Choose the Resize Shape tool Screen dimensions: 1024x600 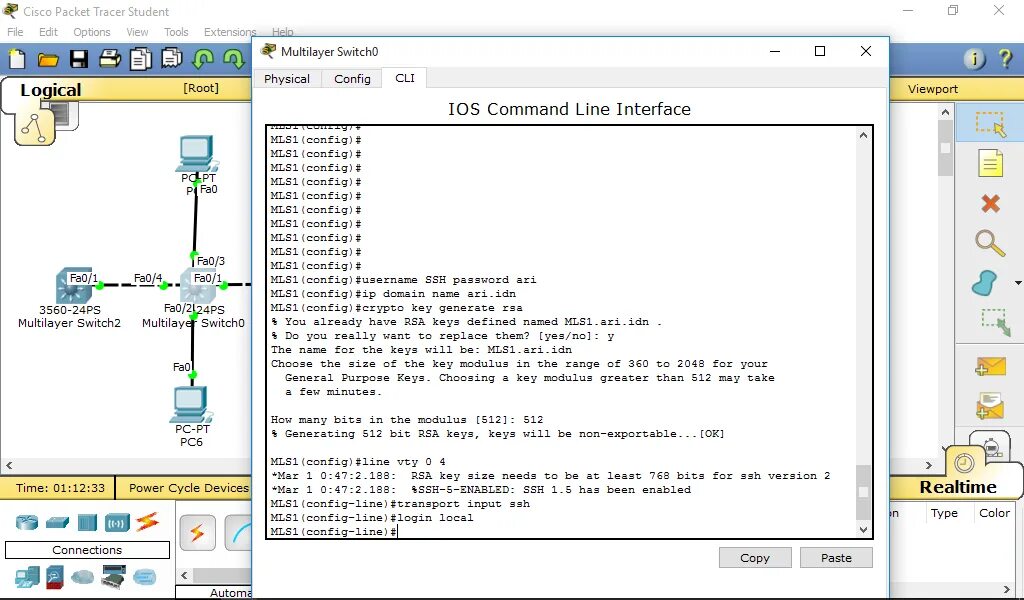995,322
